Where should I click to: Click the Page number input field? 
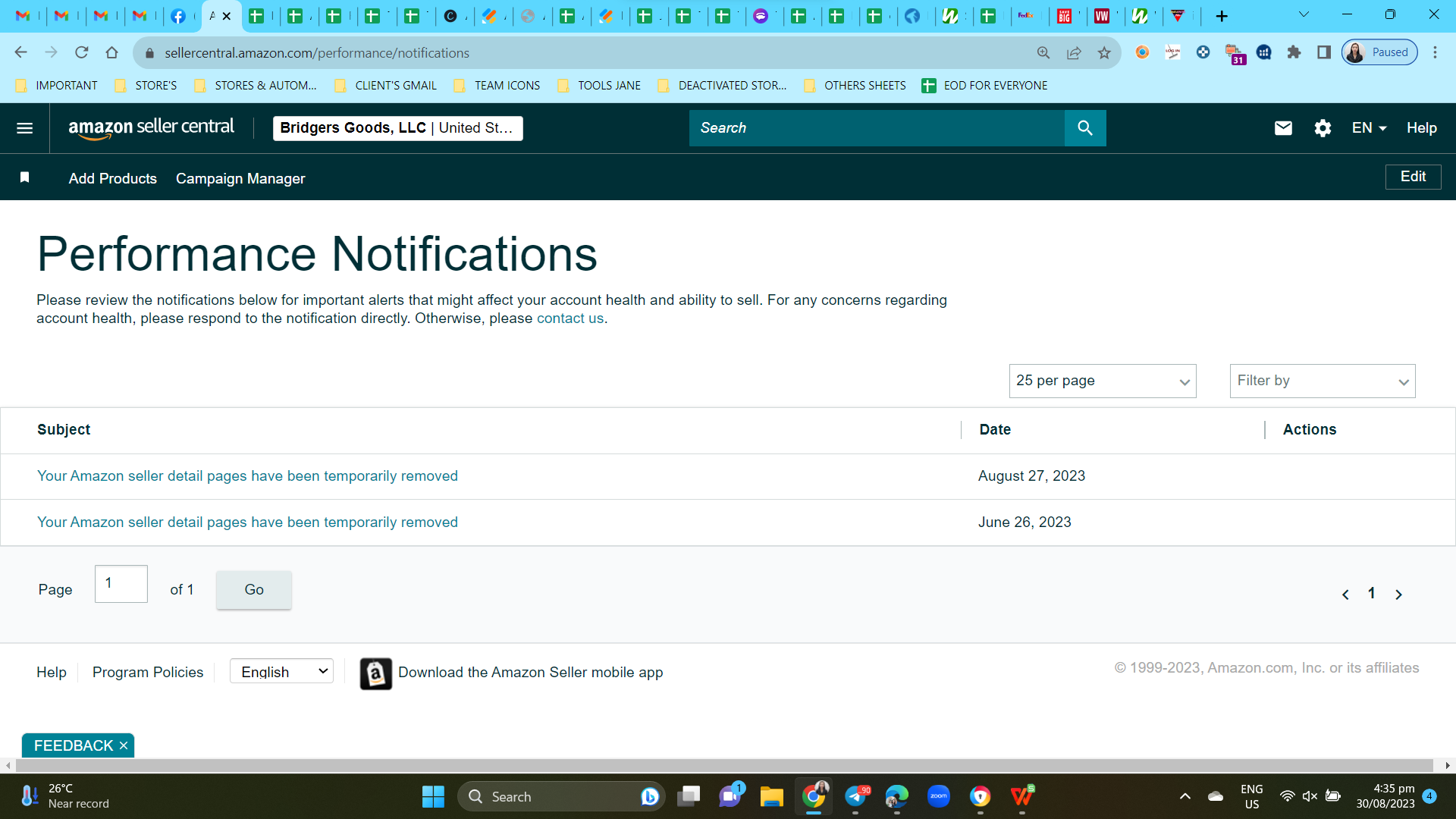coord(121,584)
